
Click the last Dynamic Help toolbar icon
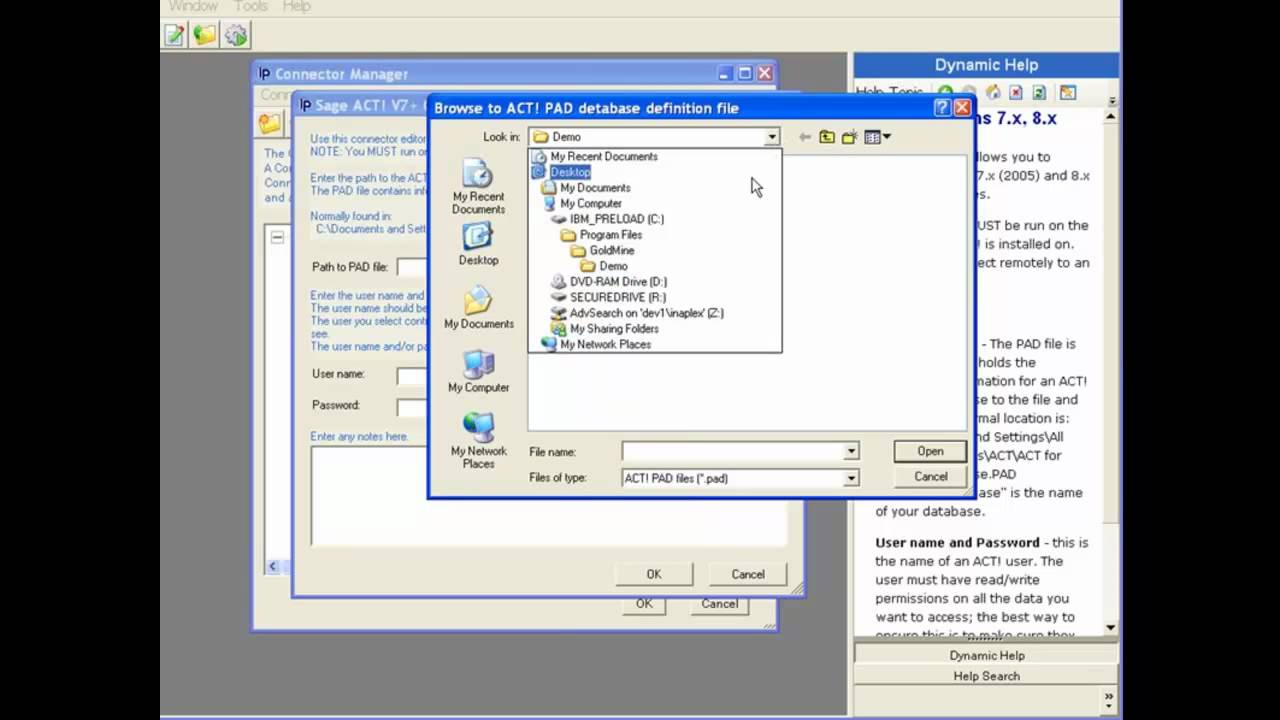pyautogui.click(x=1068, y=92)
